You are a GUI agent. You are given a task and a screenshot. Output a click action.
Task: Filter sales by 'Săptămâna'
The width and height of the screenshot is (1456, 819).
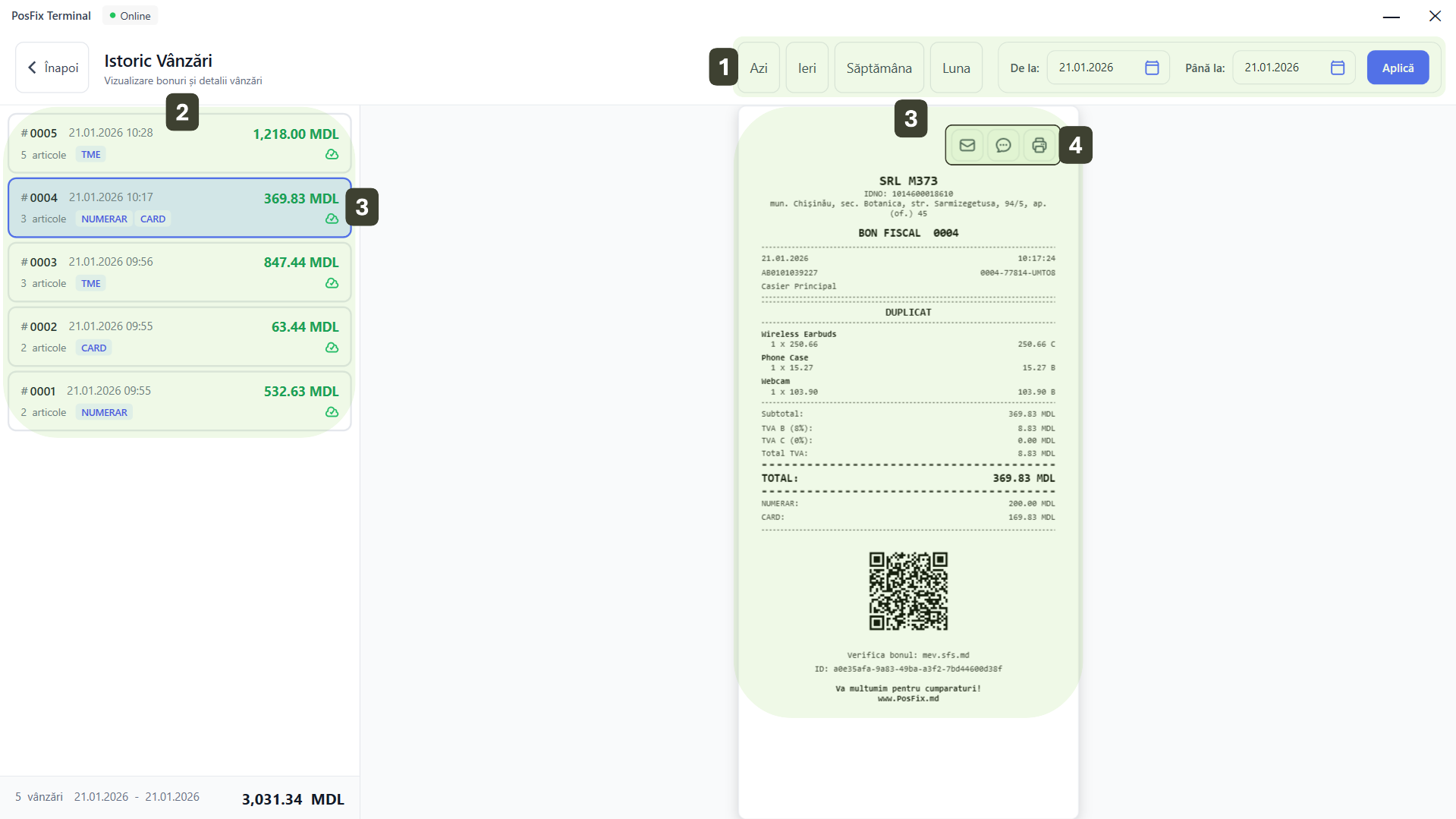click(879, 68)
